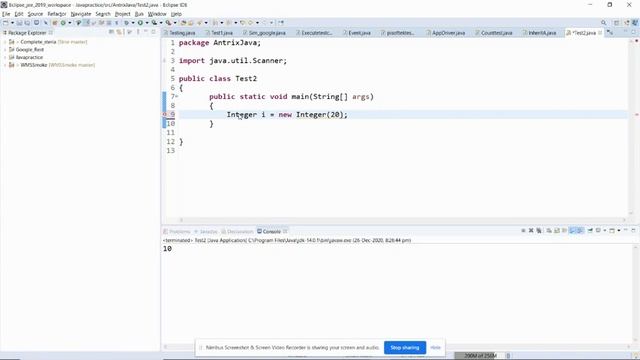Open the File menu
The width and height of the screenshot is (640, 360).
point(6,14)
